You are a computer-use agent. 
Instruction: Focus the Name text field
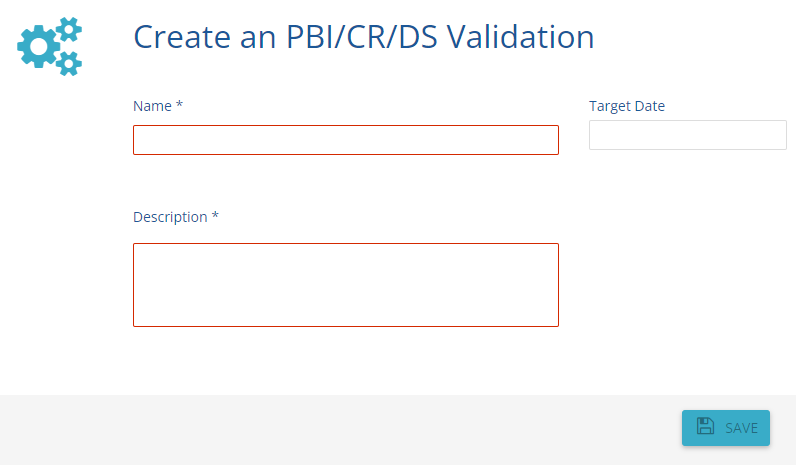tap(345, 140)
